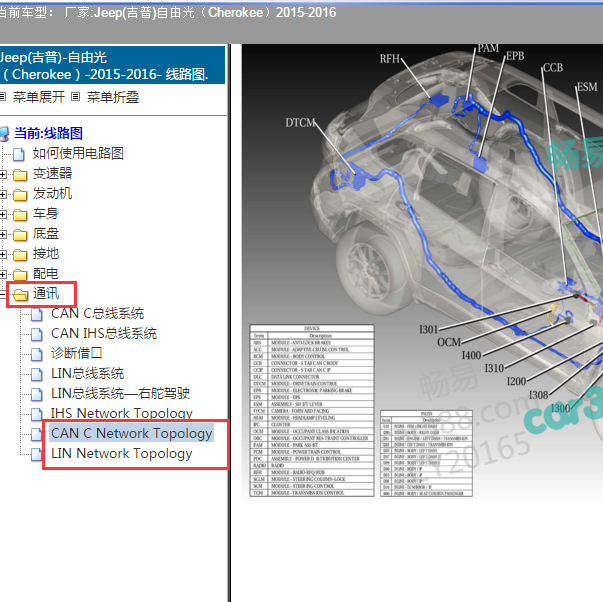The image size is (603, 602).
Task: Select the 通讯 tree label
Action: click(46, 293)
